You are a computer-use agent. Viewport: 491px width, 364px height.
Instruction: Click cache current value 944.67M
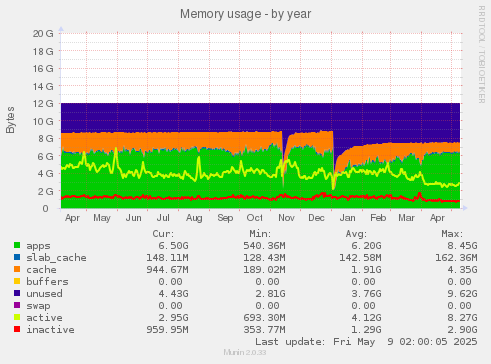point(167,270)
